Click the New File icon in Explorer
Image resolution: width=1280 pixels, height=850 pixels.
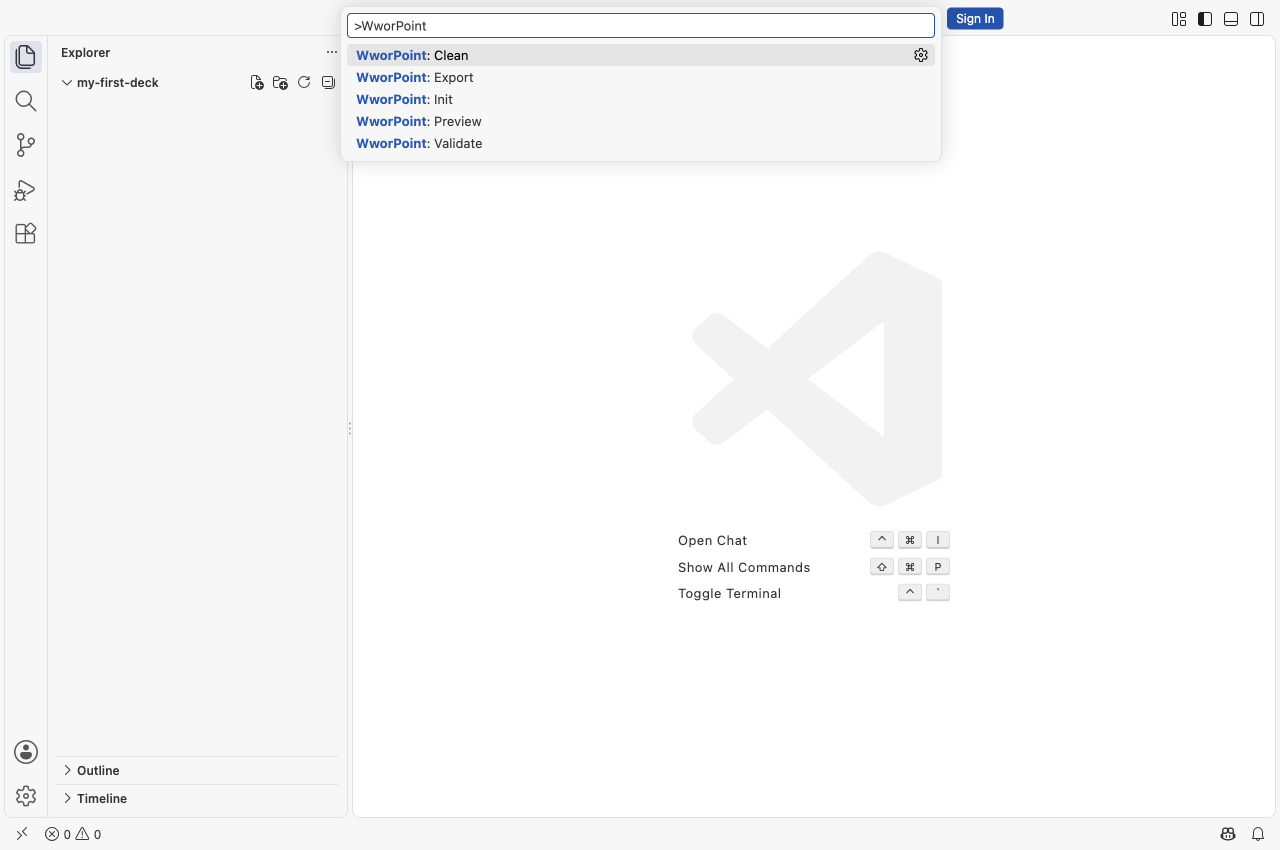(x=257, y=83)
